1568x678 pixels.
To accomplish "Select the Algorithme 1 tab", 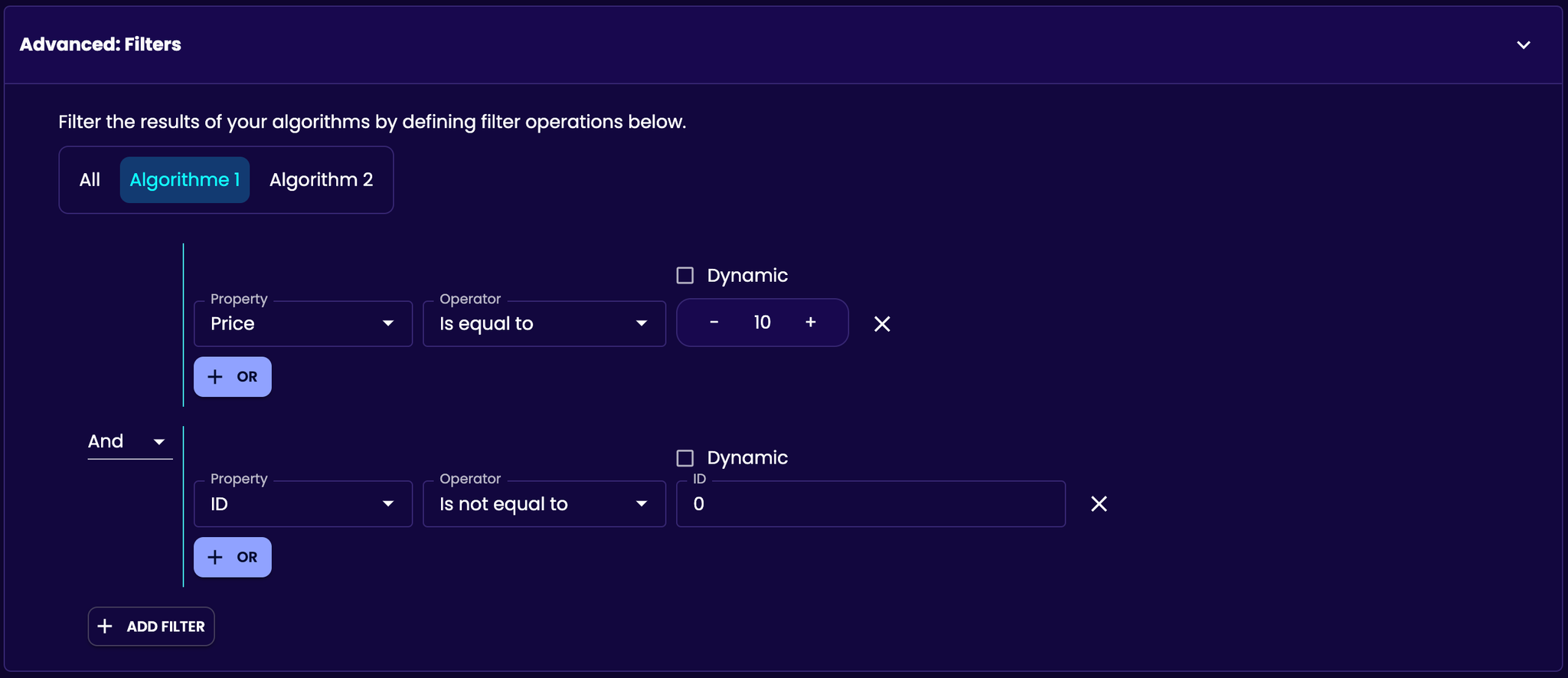I will [x=185, y=180].
